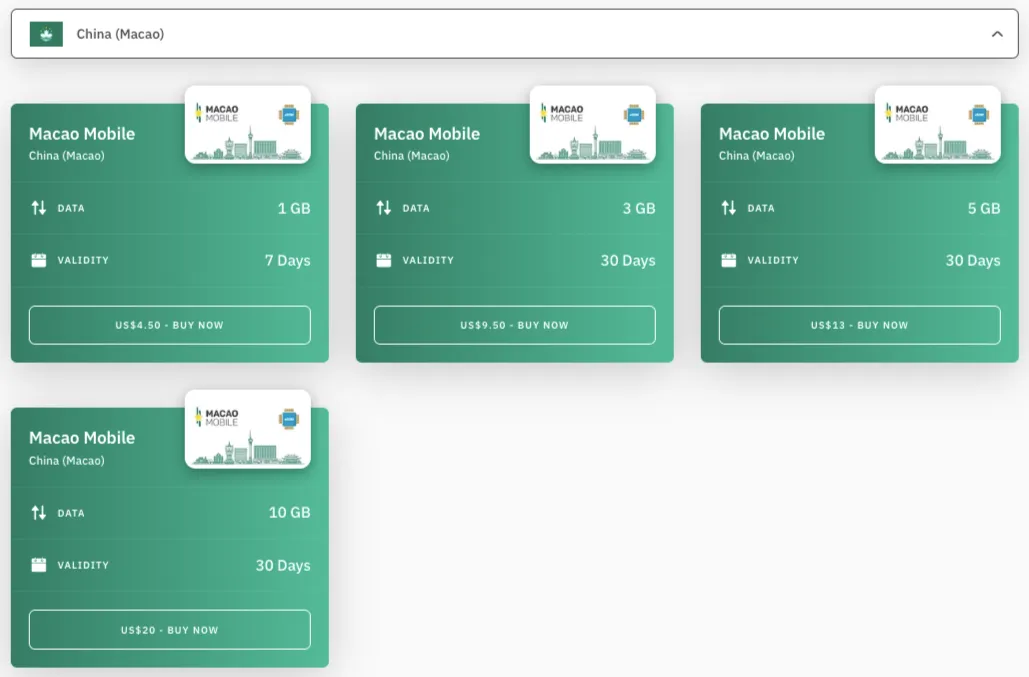Buy the 10 GB plan for US$20
This screenshot has height=677, width=1029.
[169, 630]
